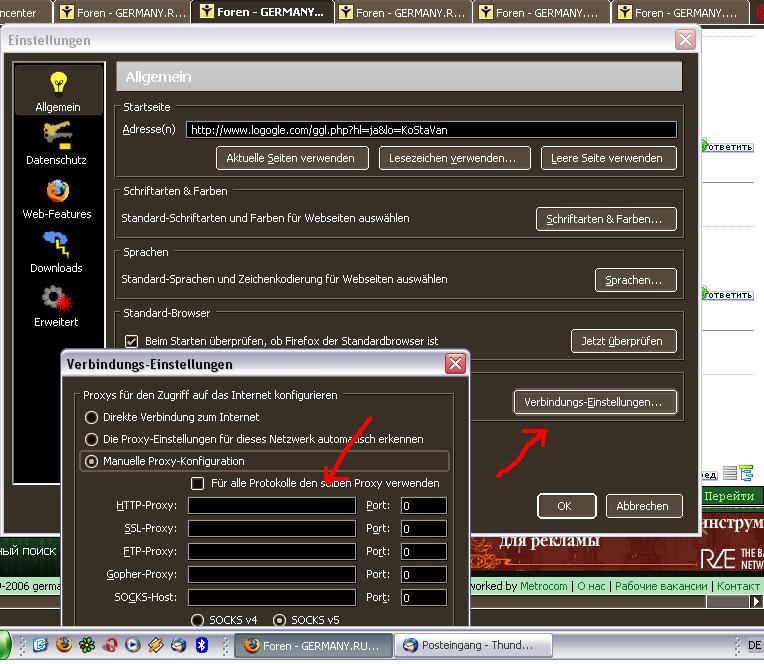Click the HTTP-Proxy address field
764x664 pixels.
pyautogui.click(x=271, y=506)
